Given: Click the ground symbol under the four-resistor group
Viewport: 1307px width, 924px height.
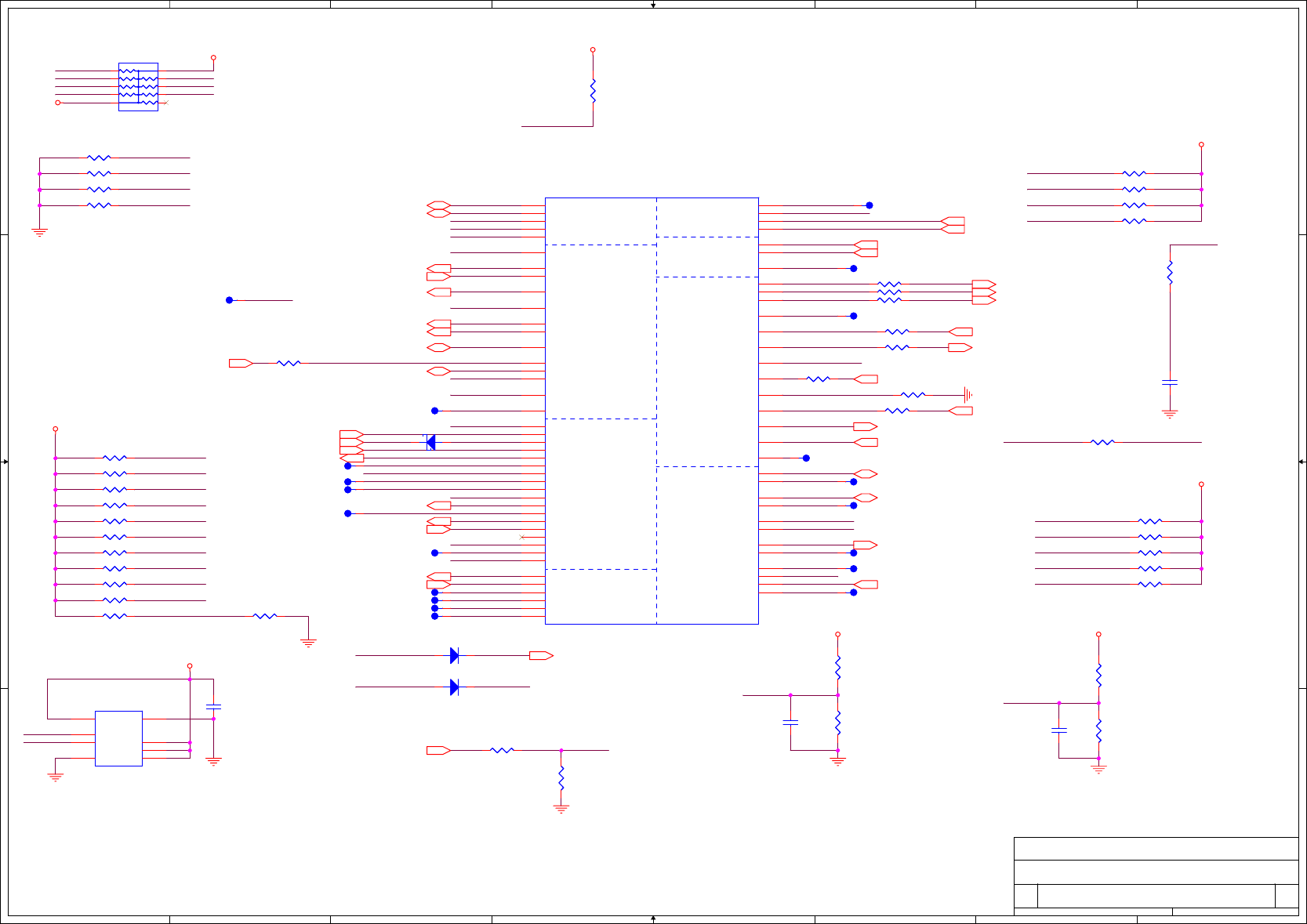Looking at the screenshot, I should click(39, 232).
